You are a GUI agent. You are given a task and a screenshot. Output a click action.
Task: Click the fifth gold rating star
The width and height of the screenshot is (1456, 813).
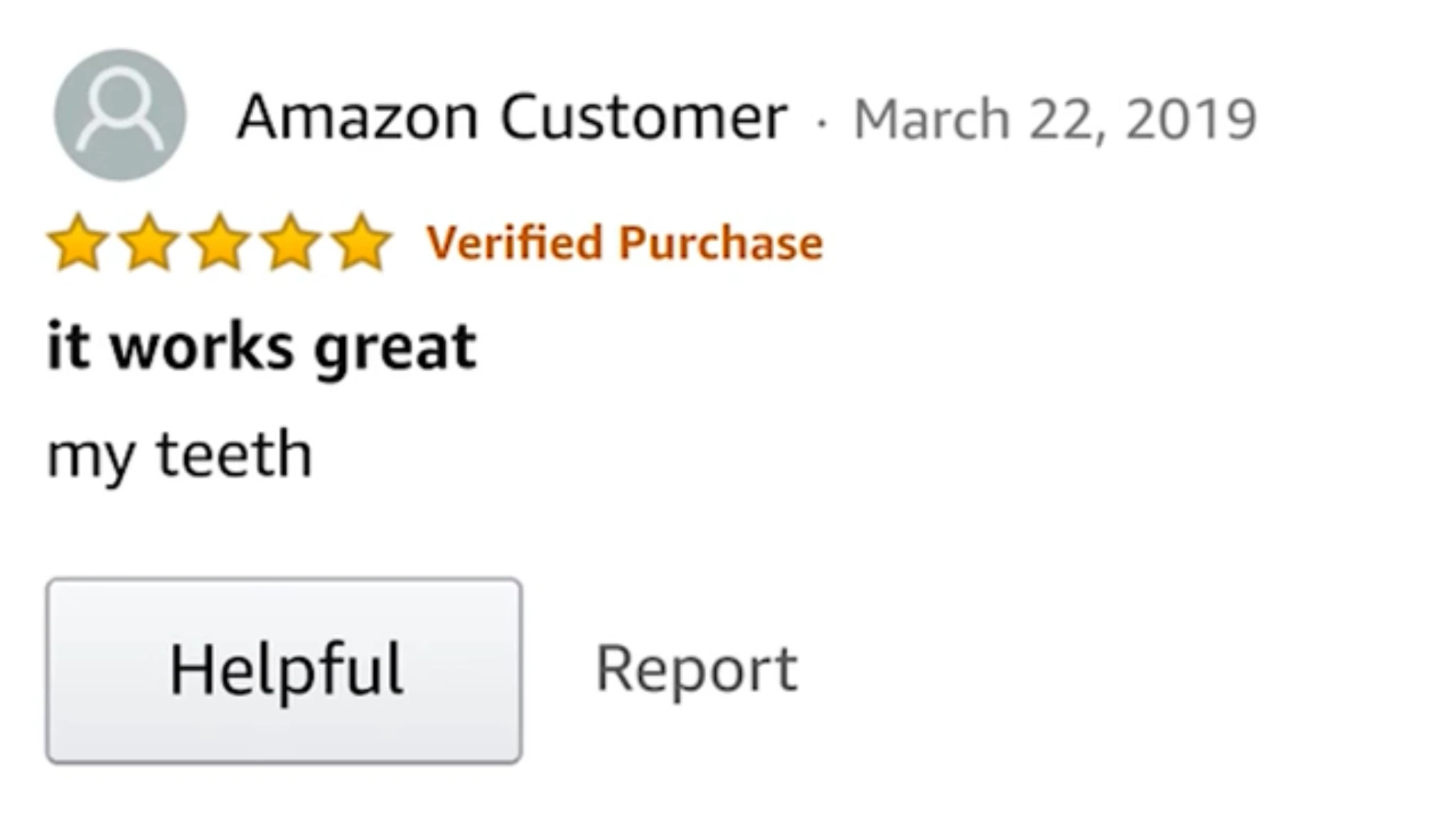click(x=363, y=243)
